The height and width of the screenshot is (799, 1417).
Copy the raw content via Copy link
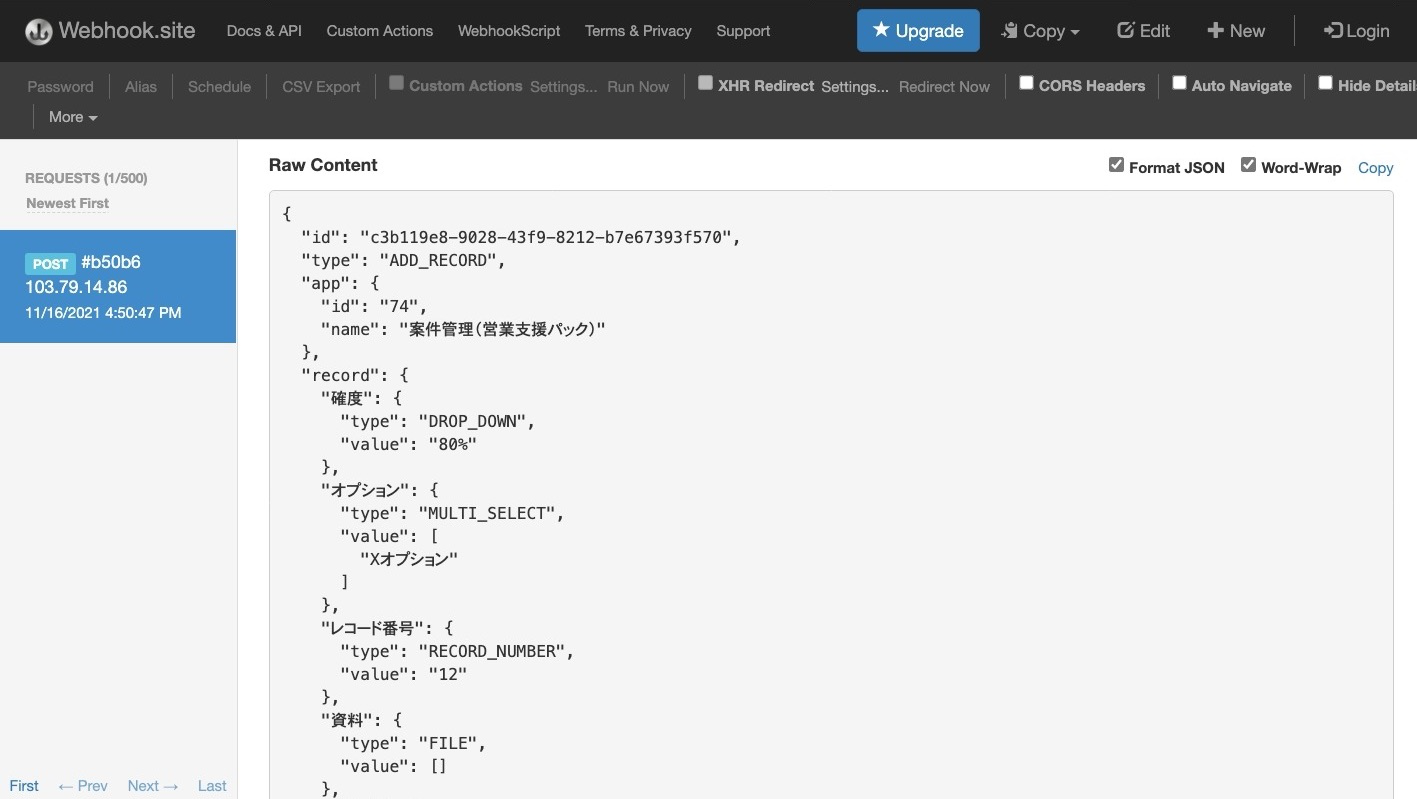1375,168
